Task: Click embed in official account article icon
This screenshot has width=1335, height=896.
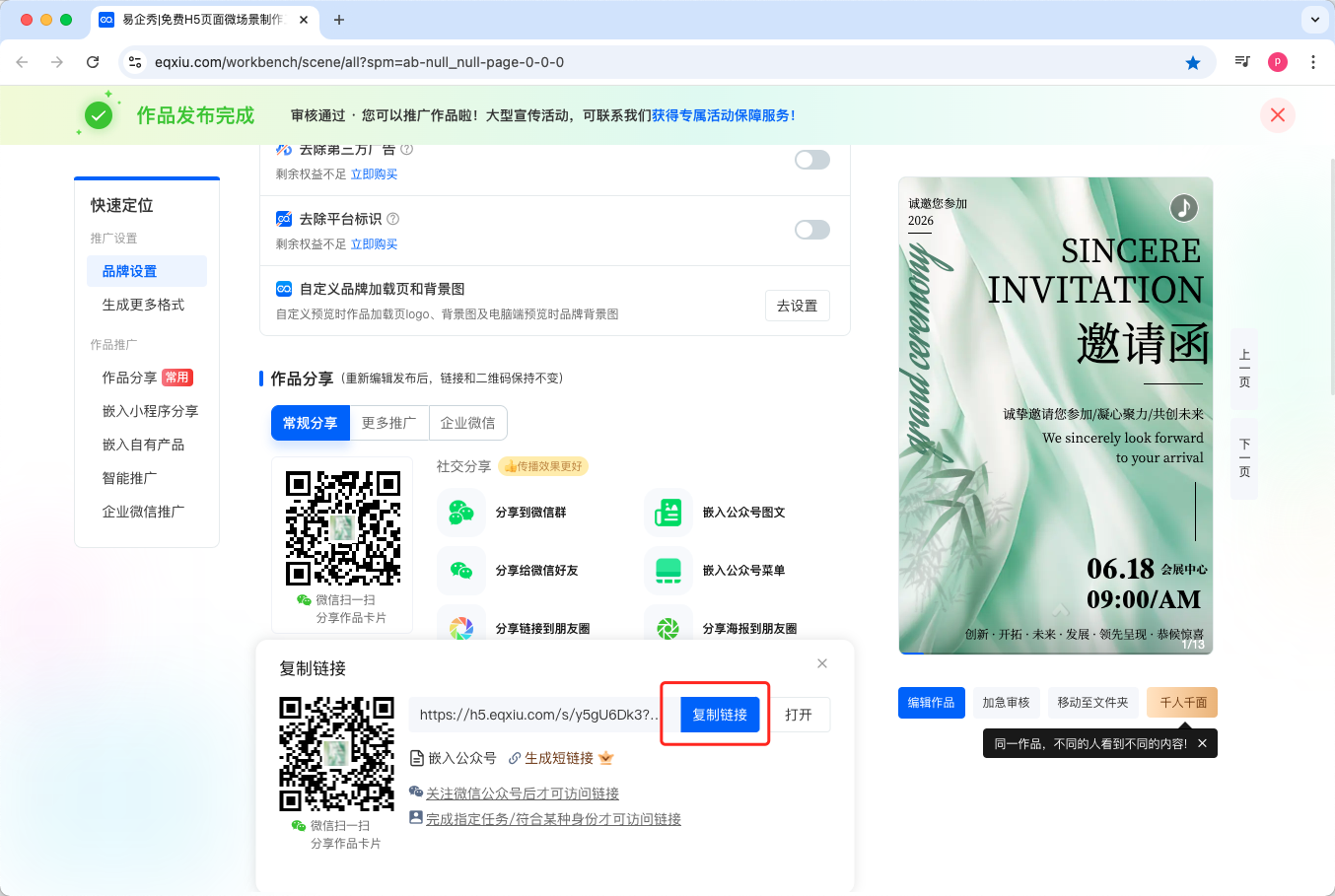Action: coord(668,513)
